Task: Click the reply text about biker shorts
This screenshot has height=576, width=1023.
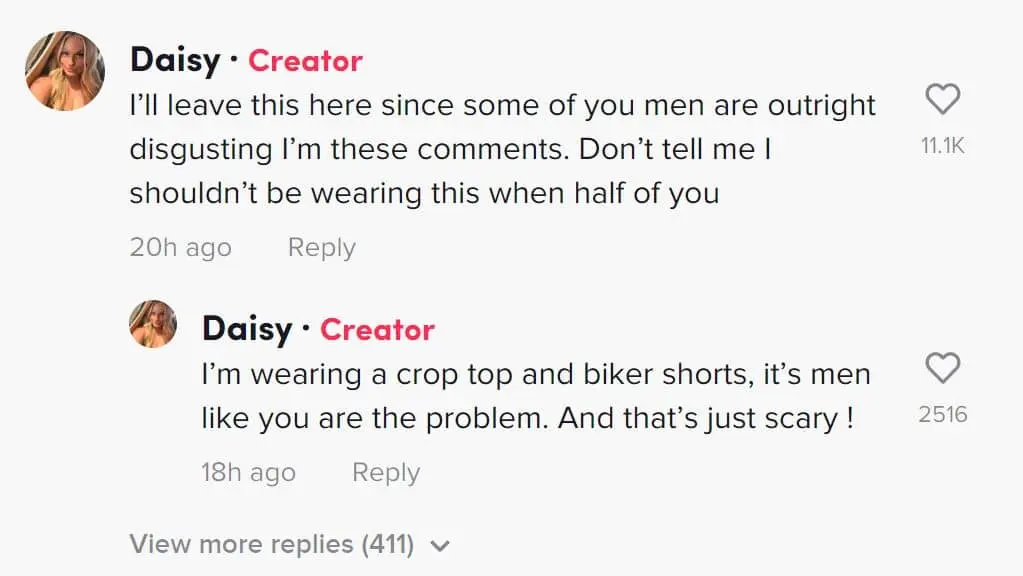Action: point(535,375)
